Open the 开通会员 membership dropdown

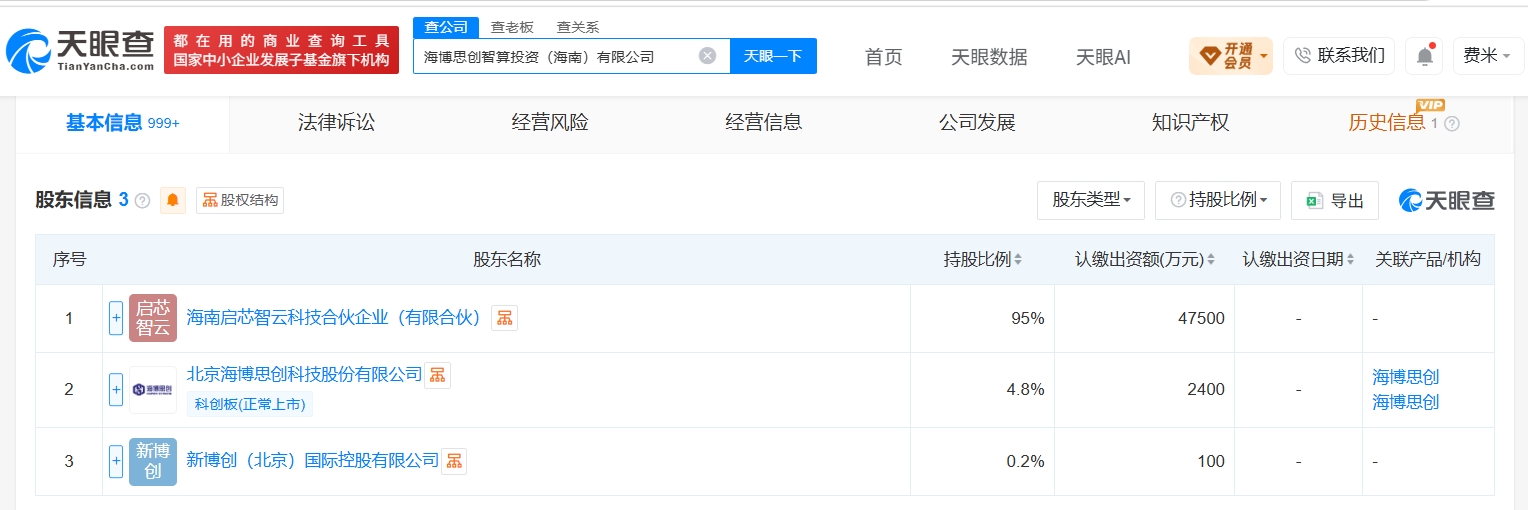[x=1230, y=56]
